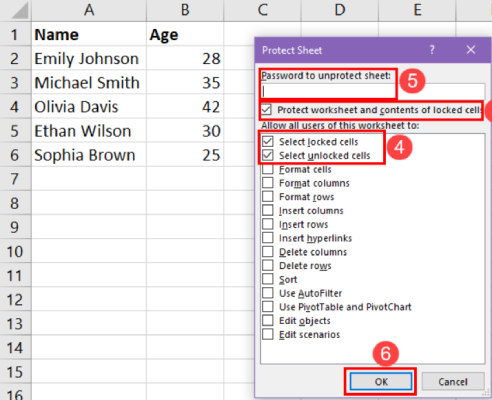Select row 13 header

point(15,324)
